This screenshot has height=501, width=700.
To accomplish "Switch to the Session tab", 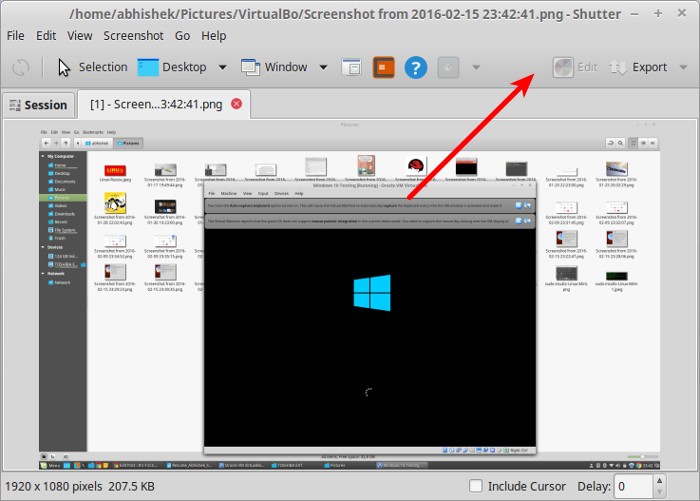I will point(38,105).
